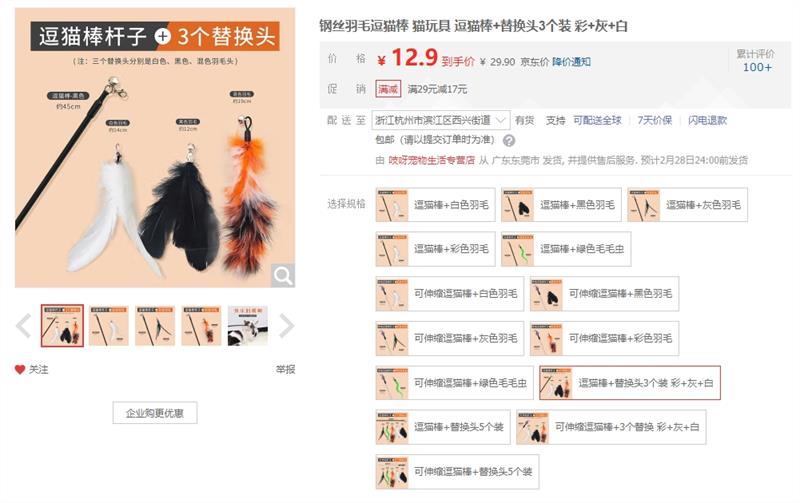Select the 逗猫棒+白色羽毛 option
This screenshot has width=800, height=503.
pyautogui.click(x=435, y=205)
